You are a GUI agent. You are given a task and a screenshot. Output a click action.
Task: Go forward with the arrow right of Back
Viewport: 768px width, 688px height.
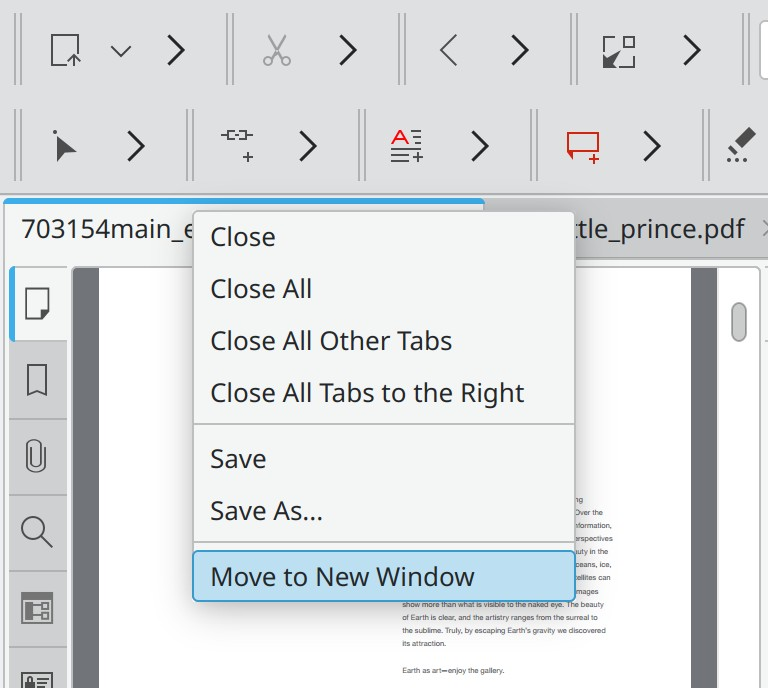pyautogui.click(x=520, y=50)
